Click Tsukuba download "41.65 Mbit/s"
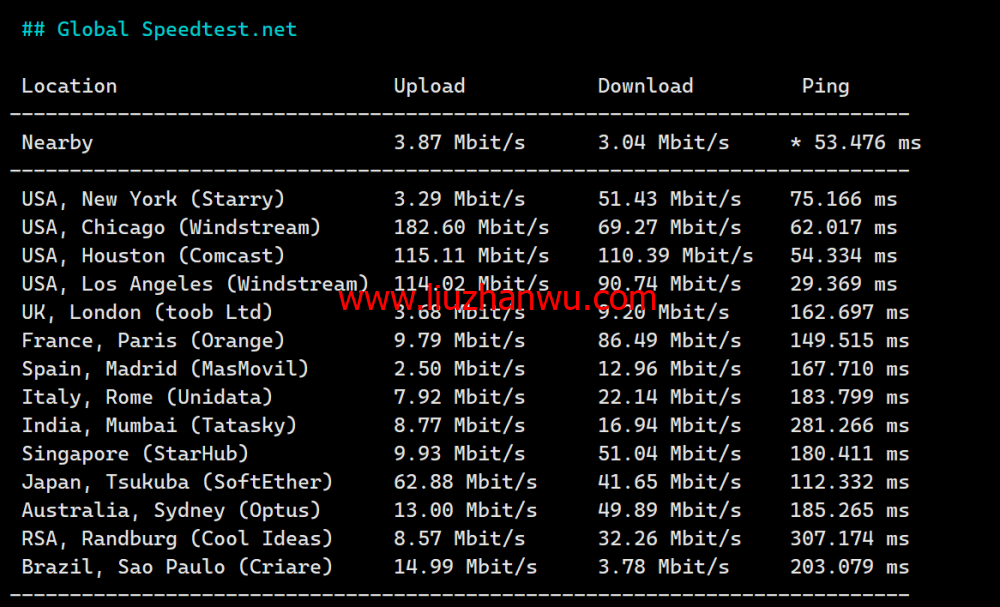Viewport: 1000px width, 607px height. pos(670,482)
